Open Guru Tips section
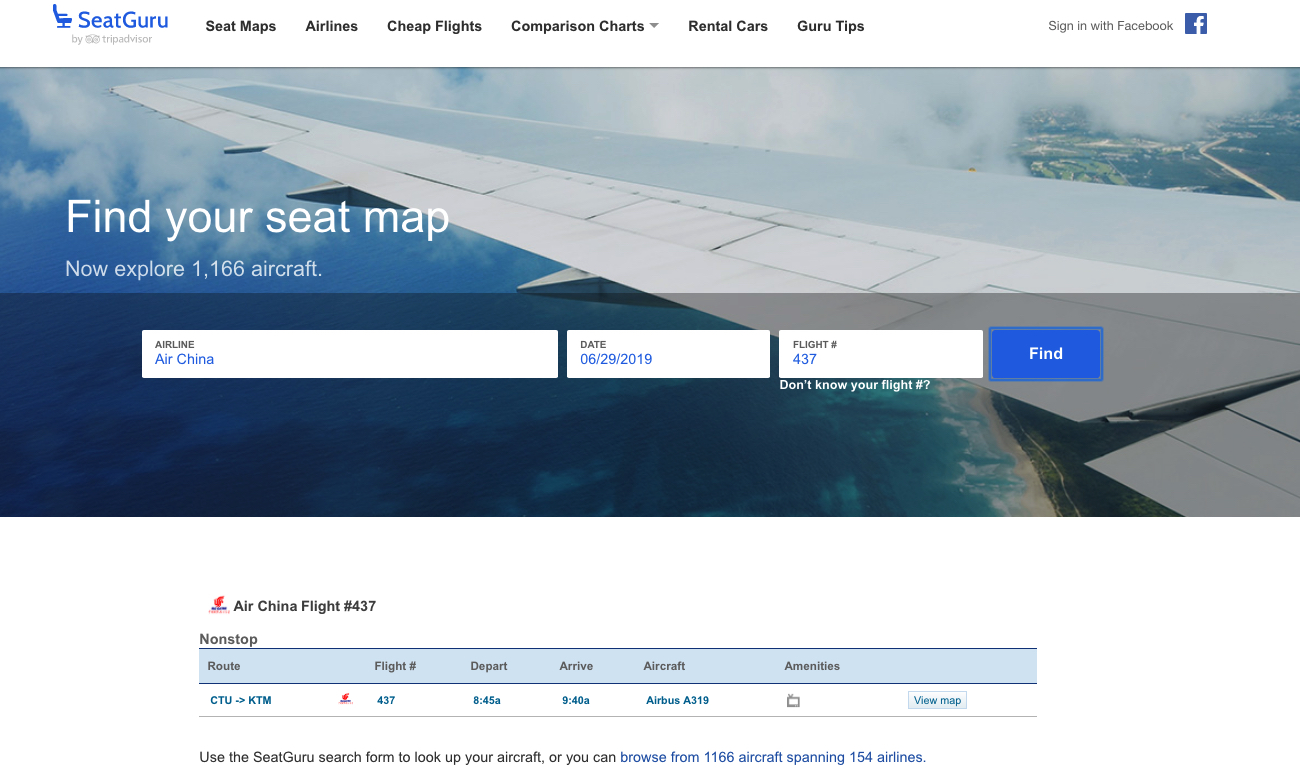 point(830,26)
